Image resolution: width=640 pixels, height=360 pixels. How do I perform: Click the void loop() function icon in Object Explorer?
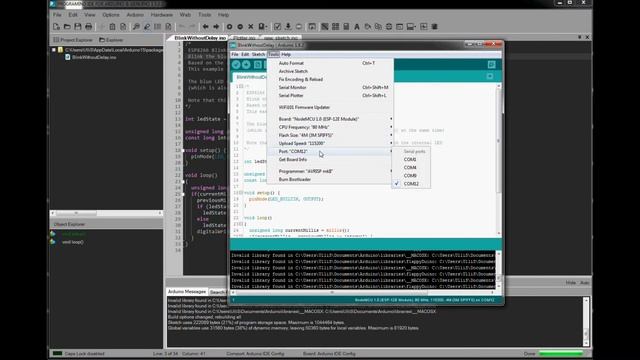(53, 242)
